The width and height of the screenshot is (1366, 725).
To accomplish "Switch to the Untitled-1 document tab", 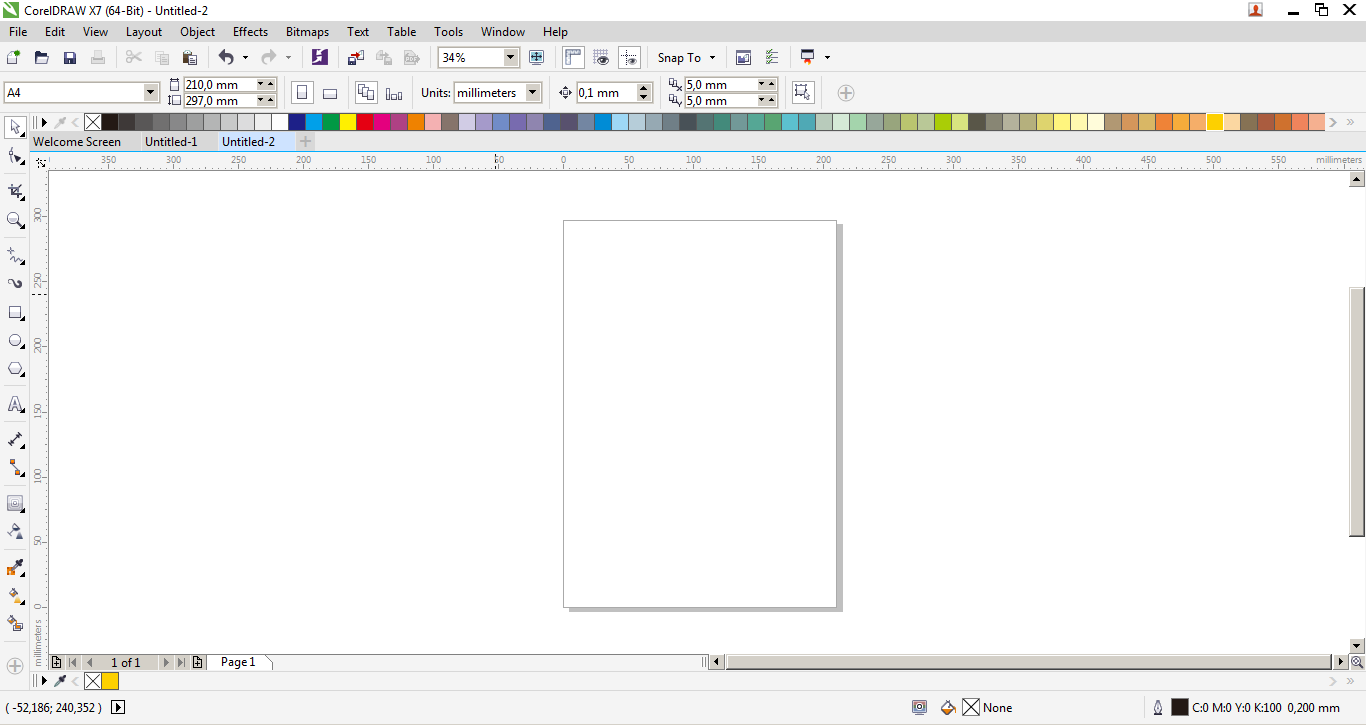I will (174, 141).
